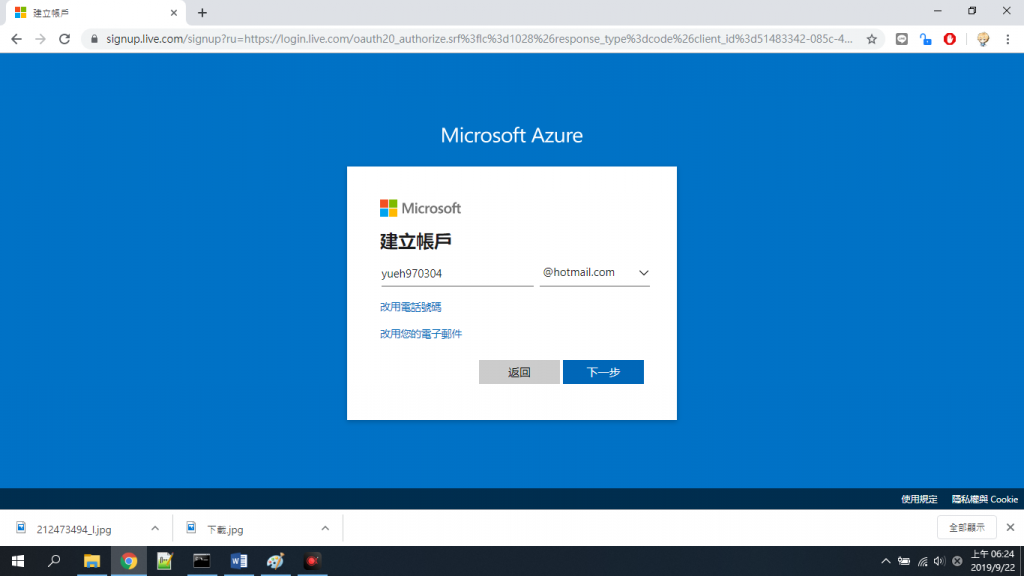Go back with the browser back arrow
The width and height of the screenshot is (1024, 576).
pyautogui.click(x=16, y=39)
